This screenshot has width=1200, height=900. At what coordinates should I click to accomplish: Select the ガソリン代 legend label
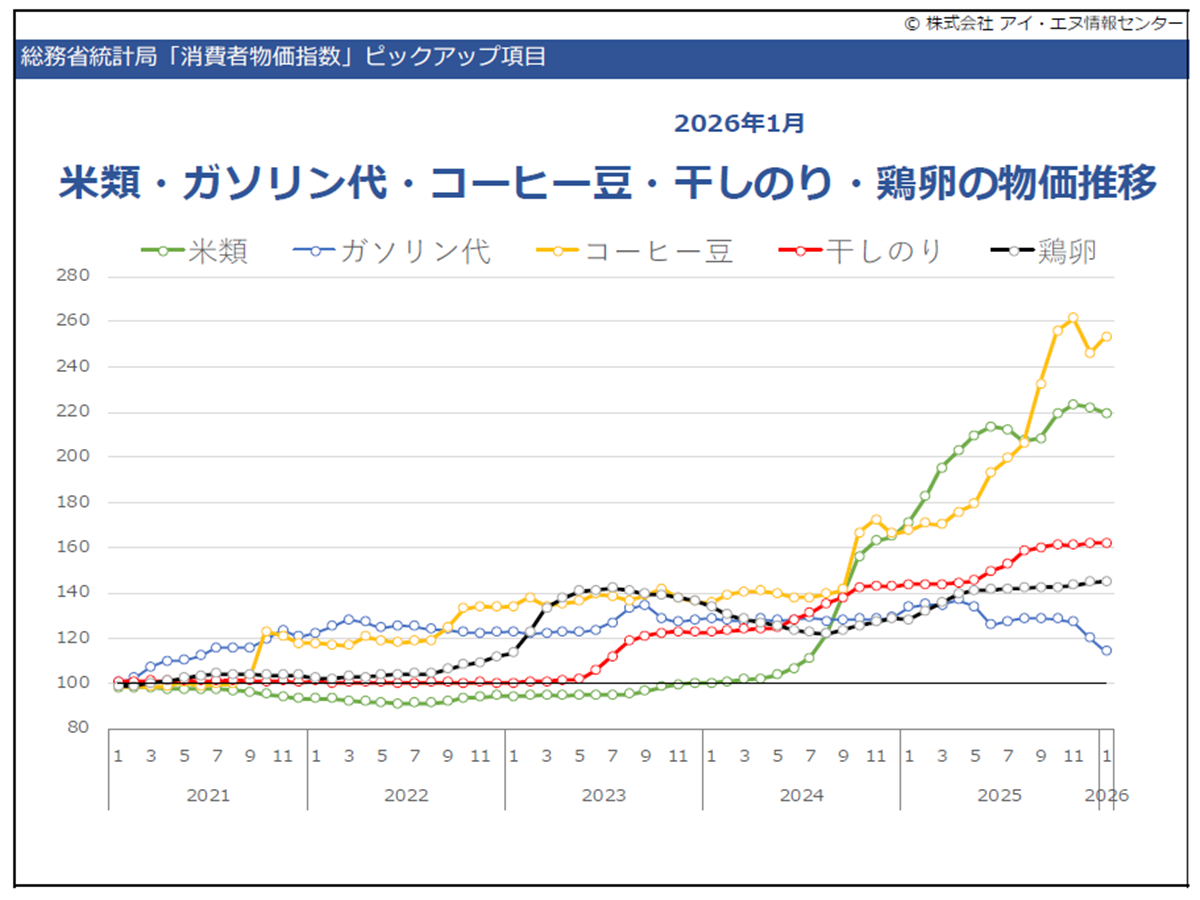[416, 251]
